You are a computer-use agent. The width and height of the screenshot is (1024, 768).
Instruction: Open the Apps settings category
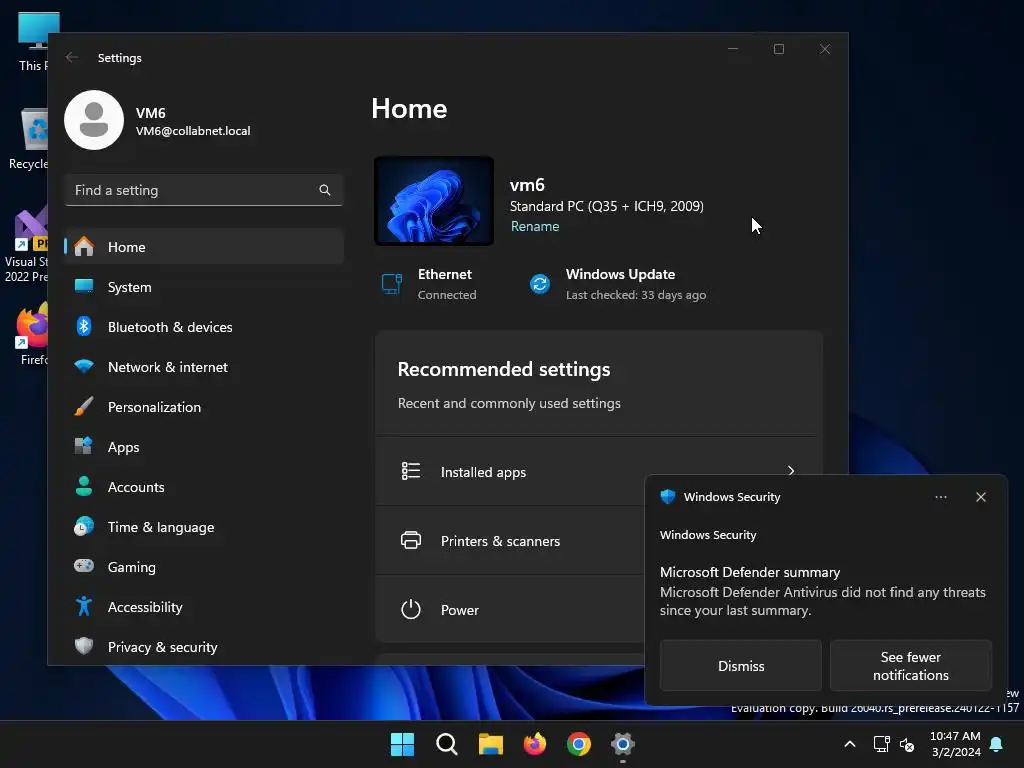pos(204,447)
